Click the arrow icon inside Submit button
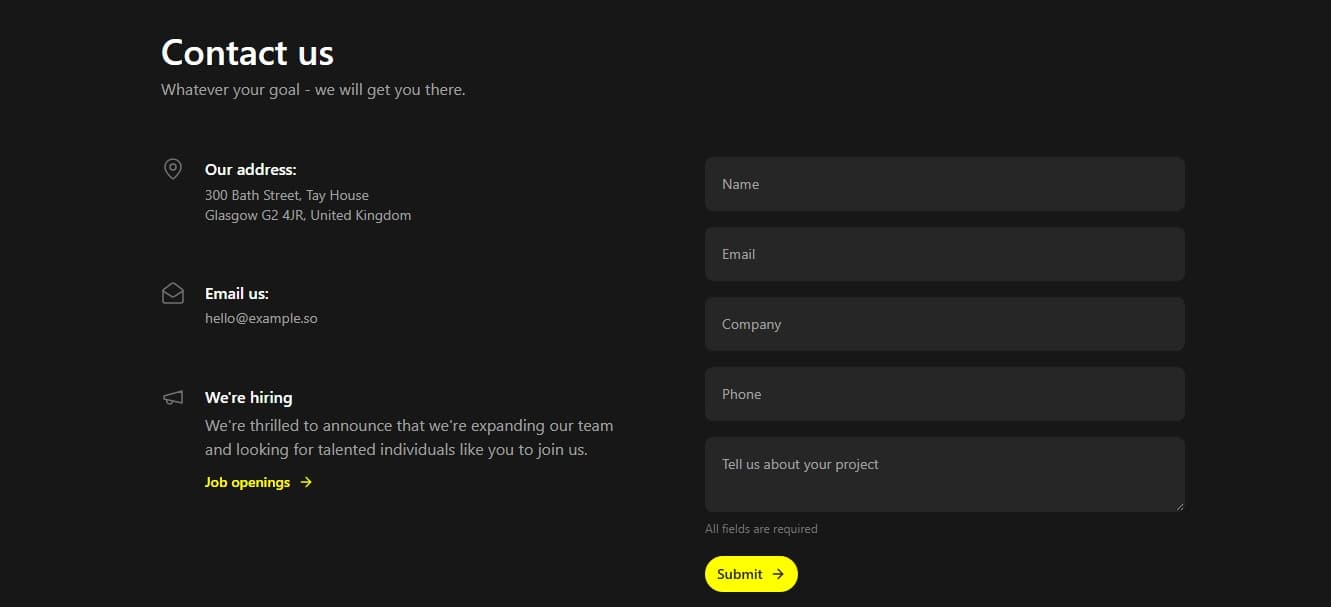 click(x=778, y=574)
